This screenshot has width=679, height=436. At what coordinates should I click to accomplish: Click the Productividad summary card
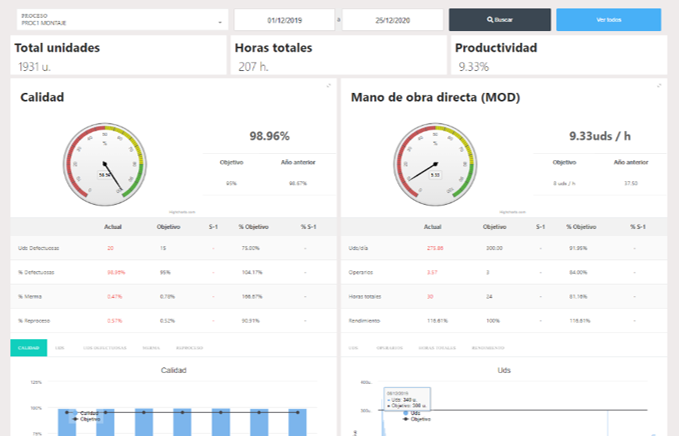click(x=558, y=56)
